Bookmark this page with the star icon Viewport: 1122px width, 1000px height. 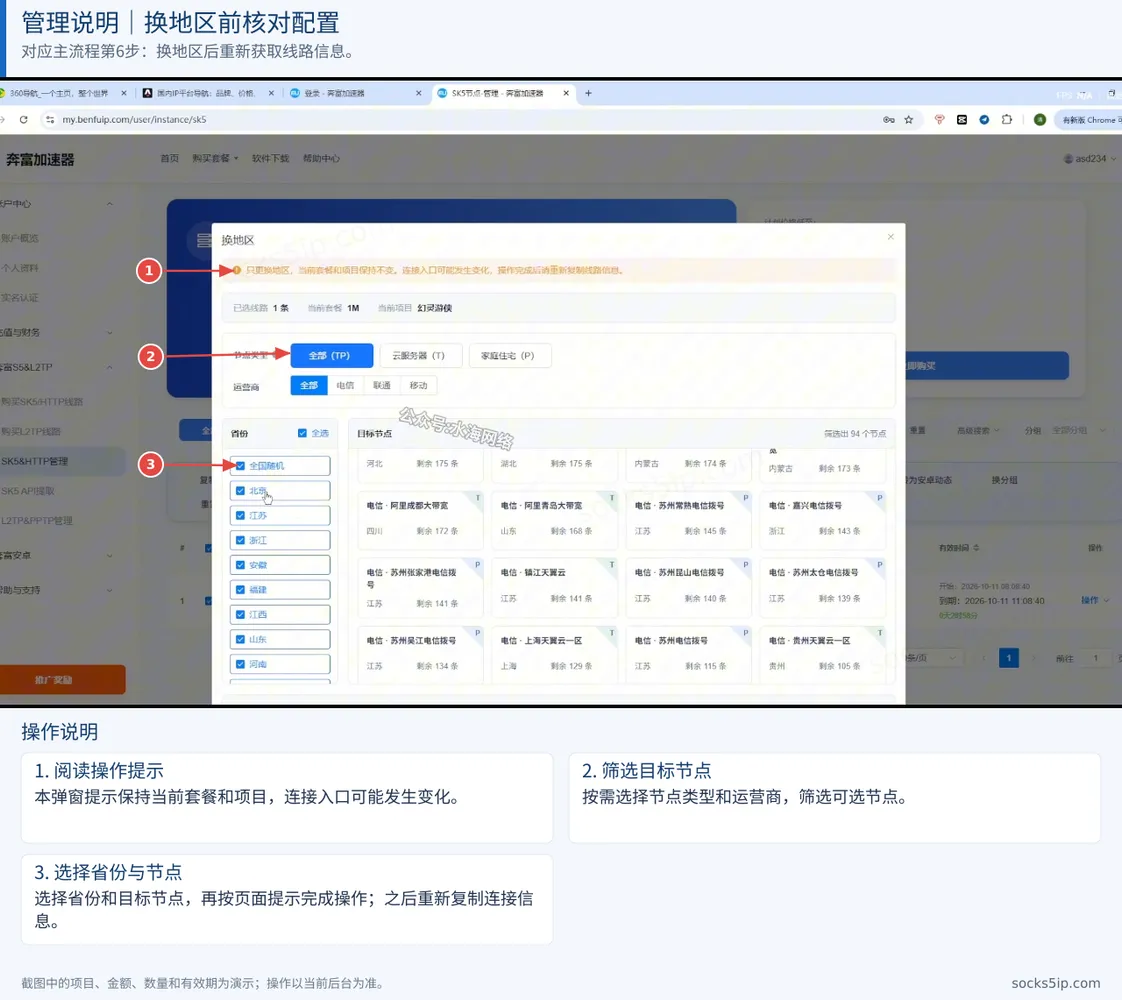[909, 119]
